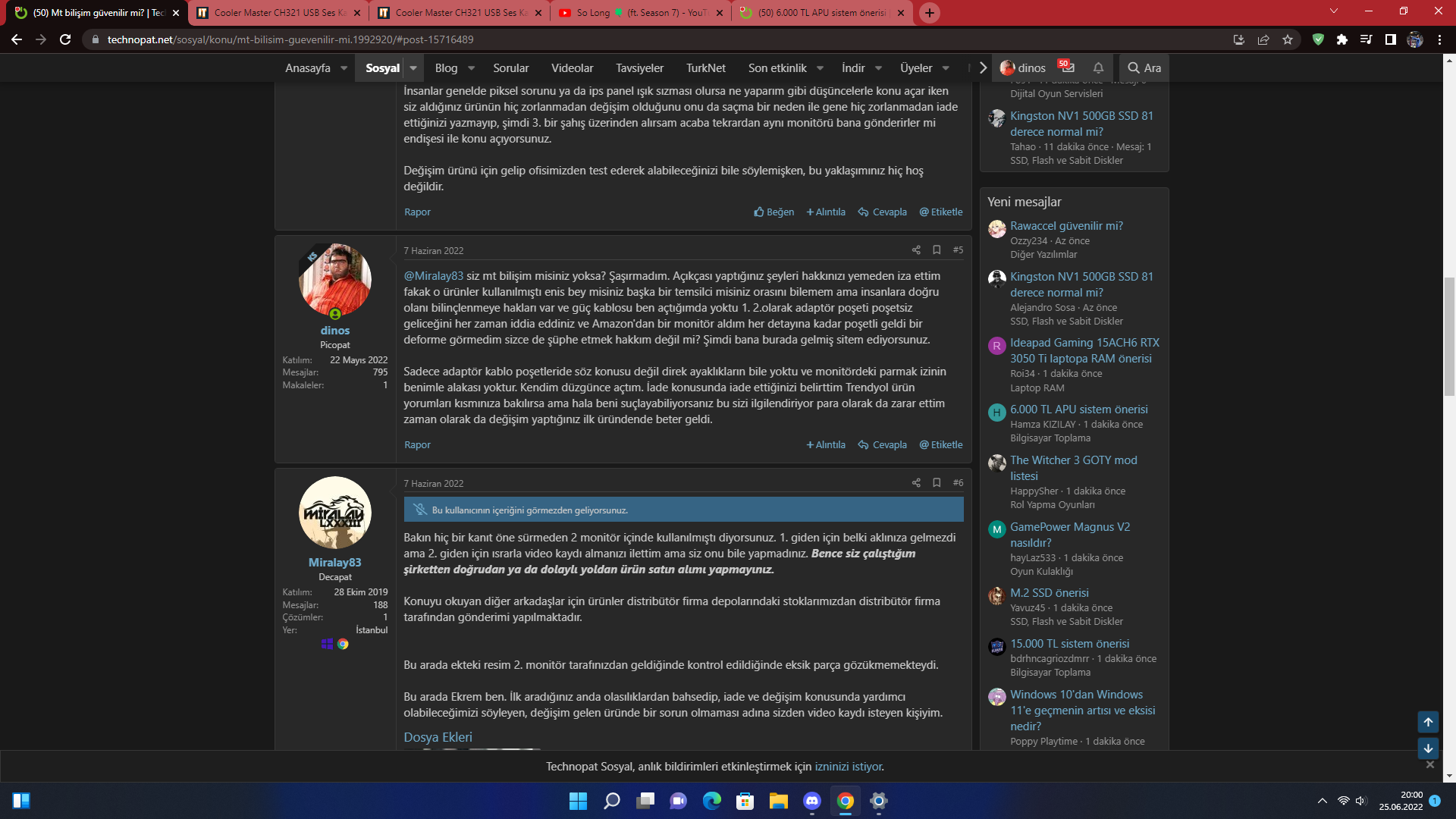1456x819 pixels.
Task: Open the Ara search field
Action: 1144,67
